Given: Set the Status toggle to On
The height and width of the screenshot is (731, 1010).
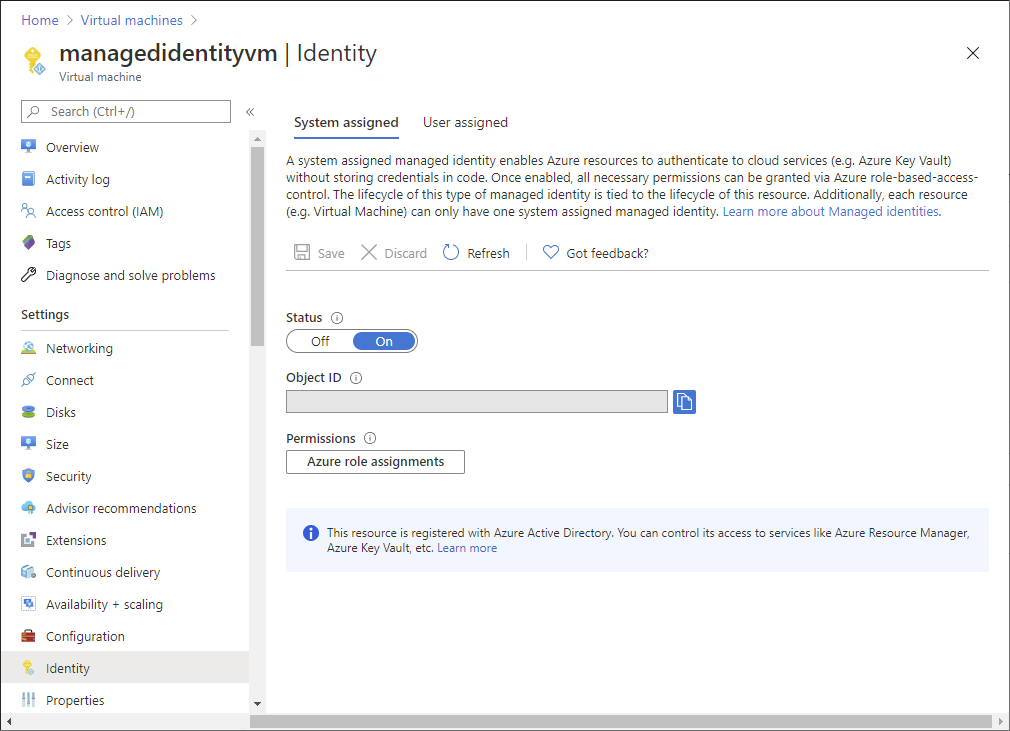Looking at the screenshot, I should point(384,341).
